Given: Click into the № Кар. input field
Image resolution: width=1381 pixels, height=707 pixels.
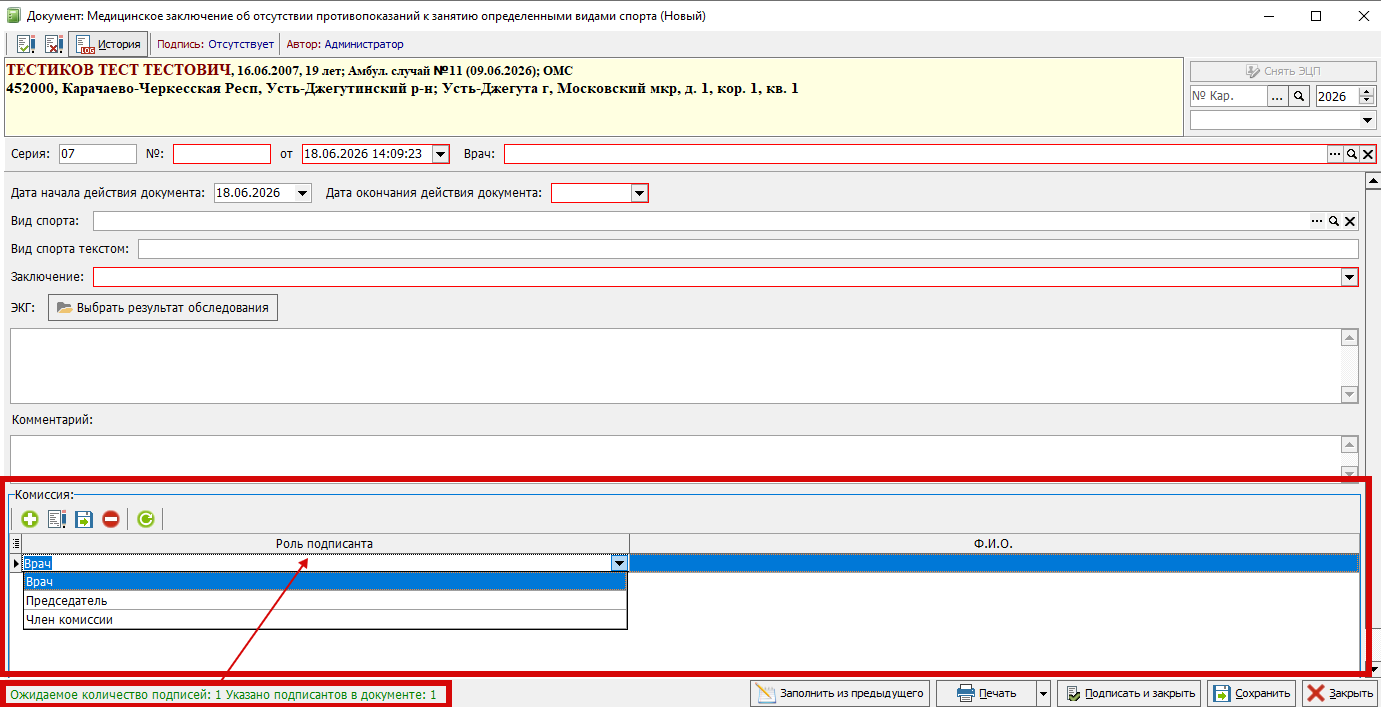Looking at the screenshot, I should [x=1228, y=96].
